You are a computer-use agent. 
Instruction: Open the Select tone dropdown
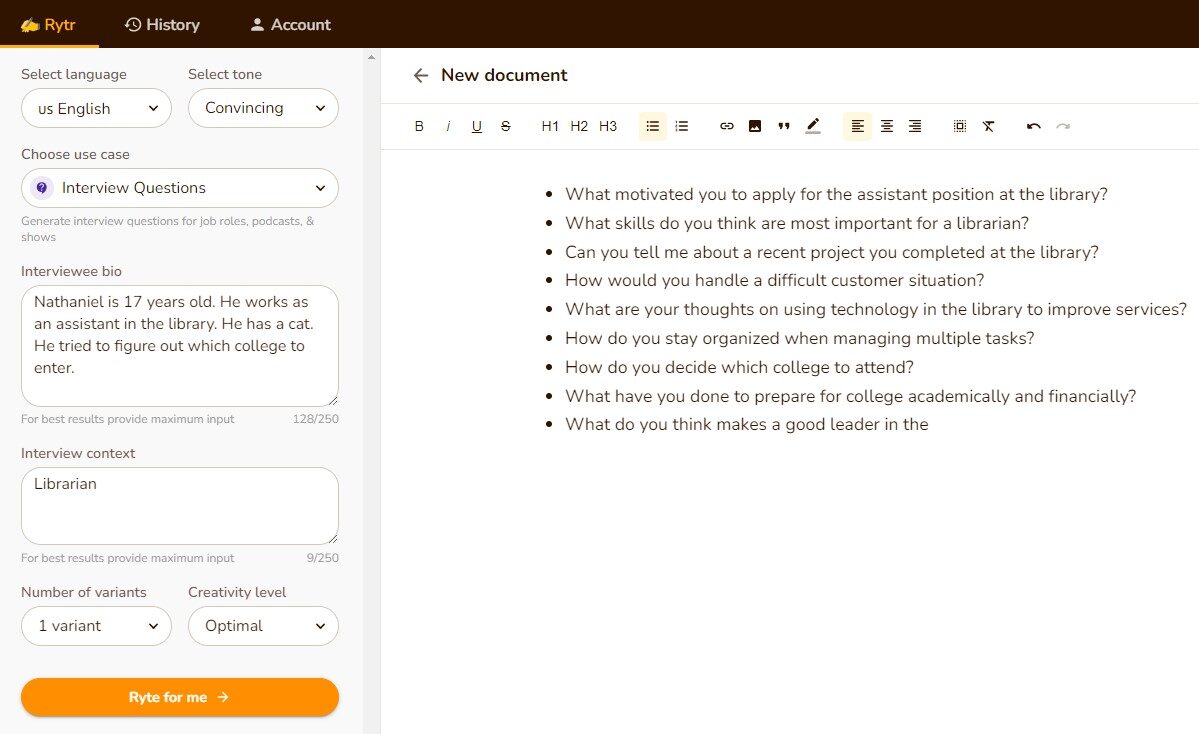pyautogui.click(x=263, y=108)
